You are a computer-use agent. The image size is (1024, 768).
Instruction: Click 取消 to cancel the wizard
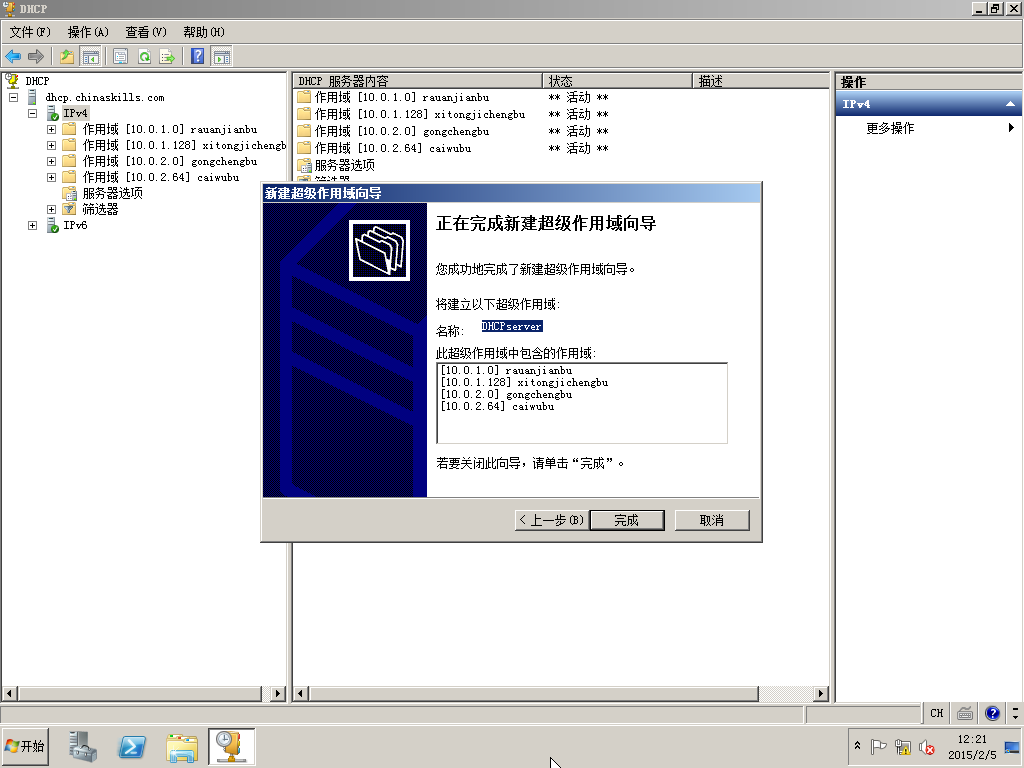(712, 520)
